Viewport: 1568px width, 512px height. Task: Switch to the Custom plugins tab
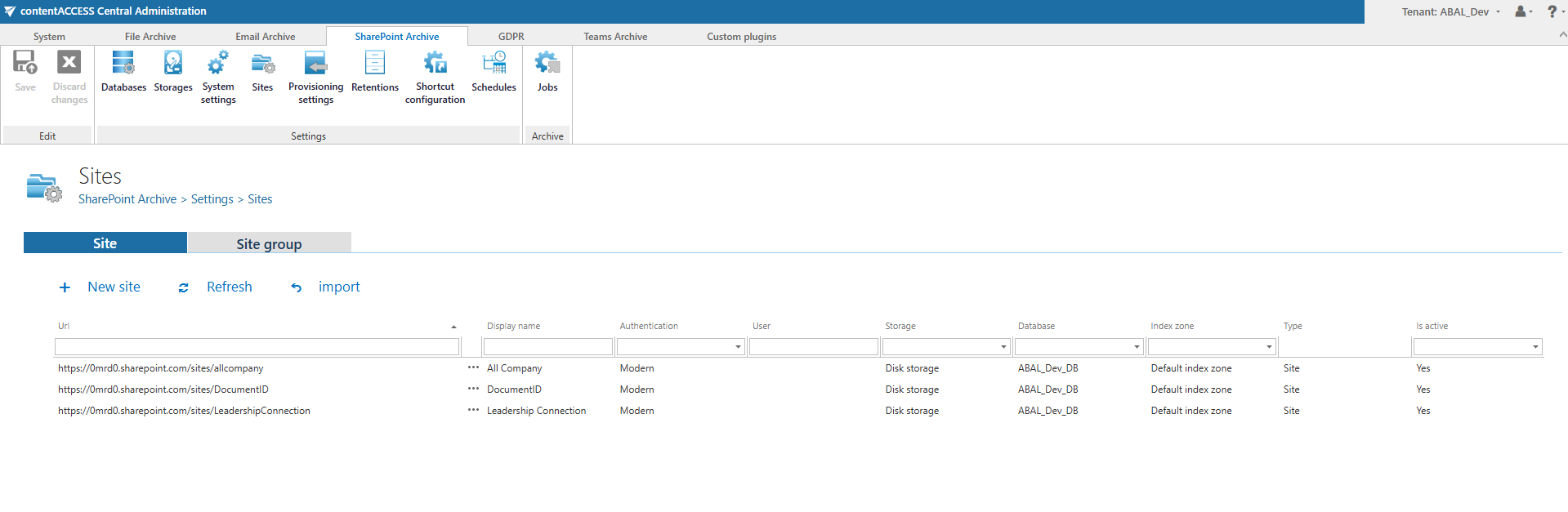742,37
